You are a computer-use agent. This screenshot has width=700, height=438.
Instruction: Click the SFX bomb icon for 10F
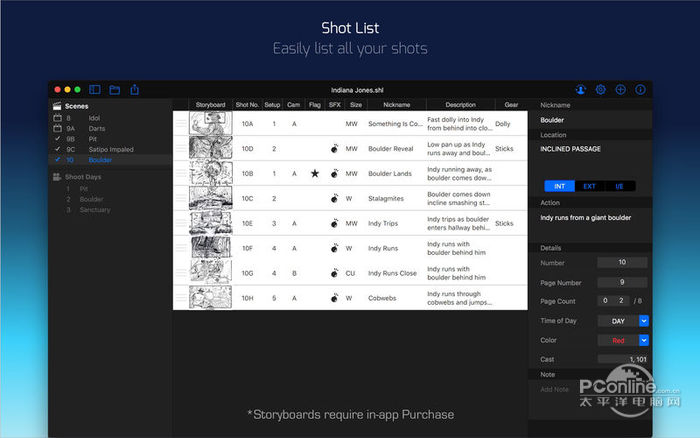(x=334, y=248)
